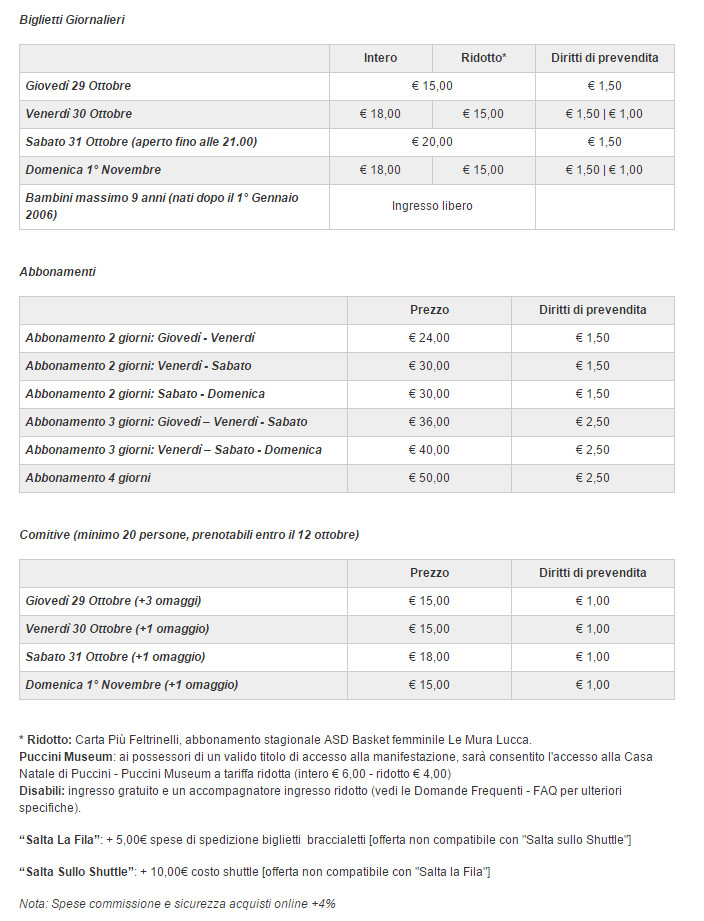Click the € 20,00 Saturday ticket price

[x=432, y=142]
